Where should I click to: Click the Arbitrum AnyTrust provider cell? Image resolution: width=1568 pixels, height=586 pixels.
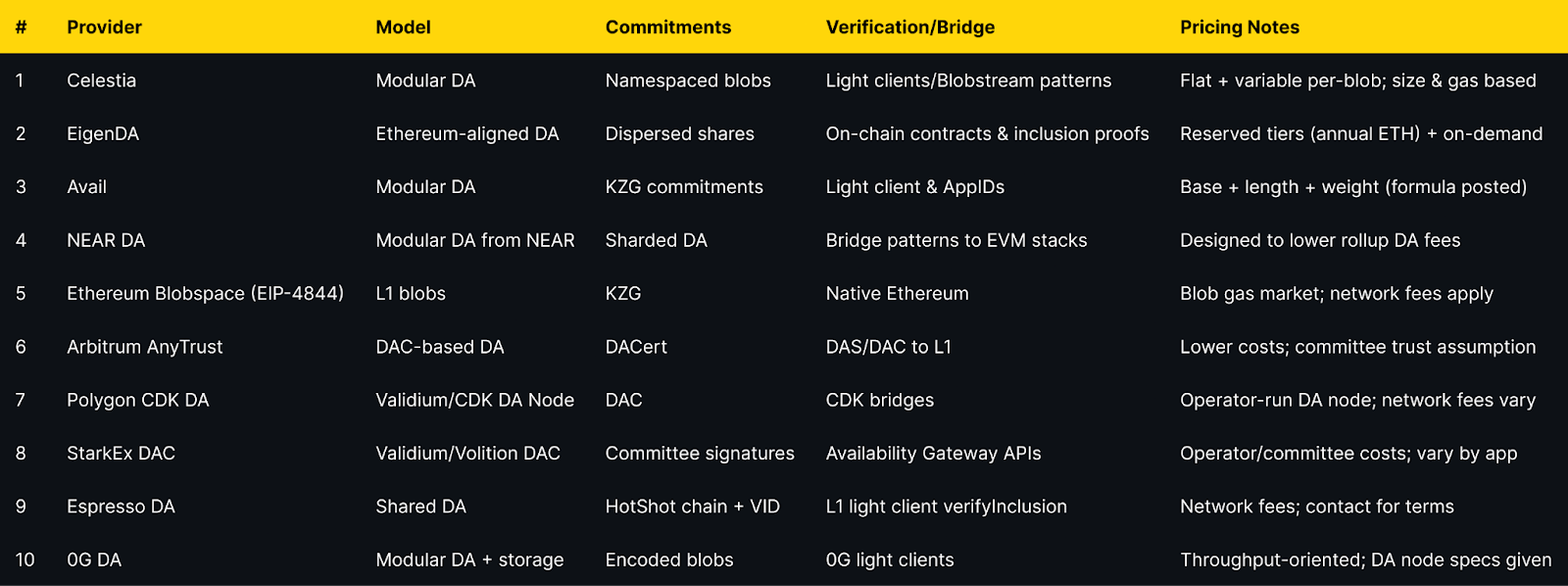(x=145, y=347)
